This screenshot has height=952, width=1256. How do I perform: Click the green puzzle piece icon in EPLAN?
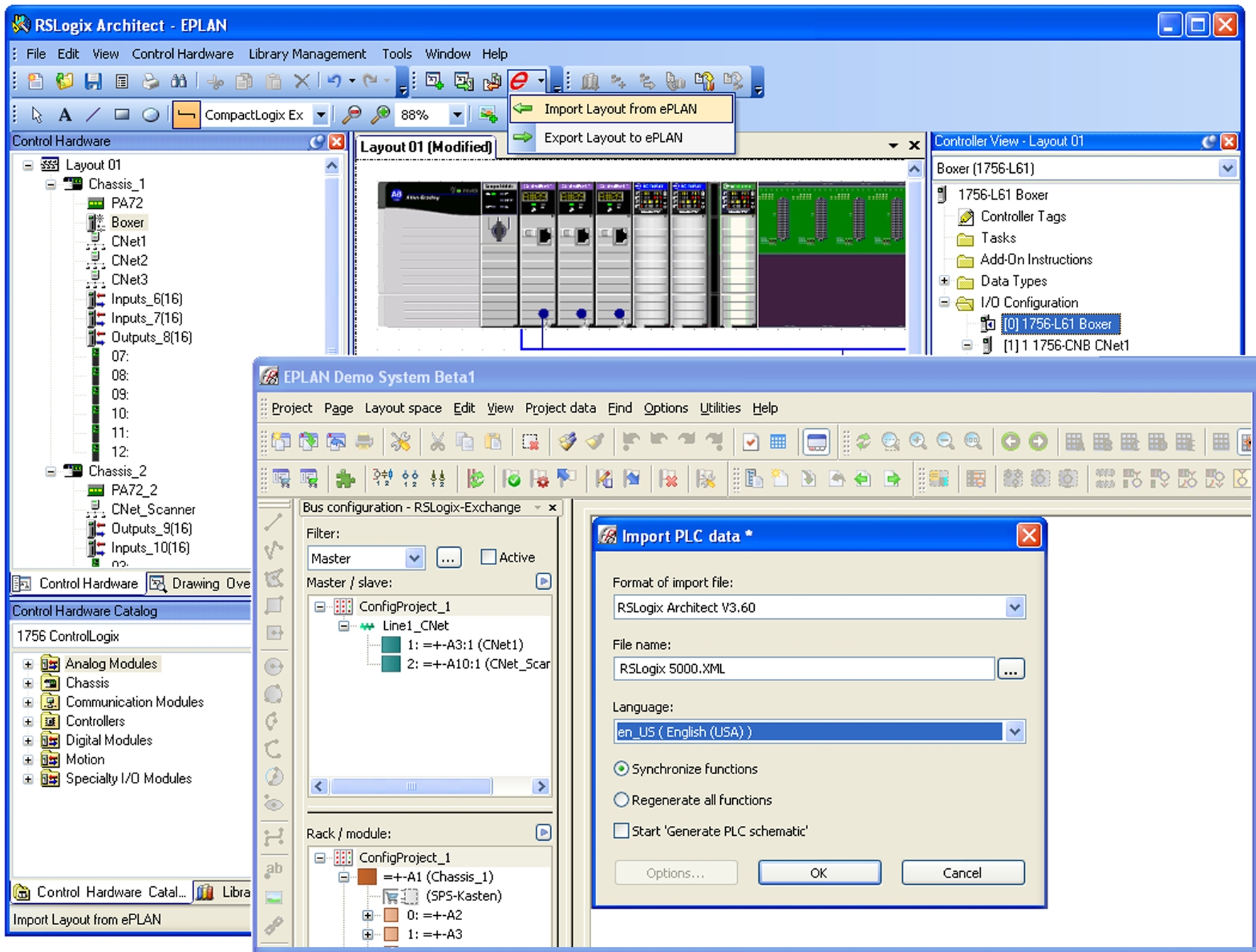(345, 479)
